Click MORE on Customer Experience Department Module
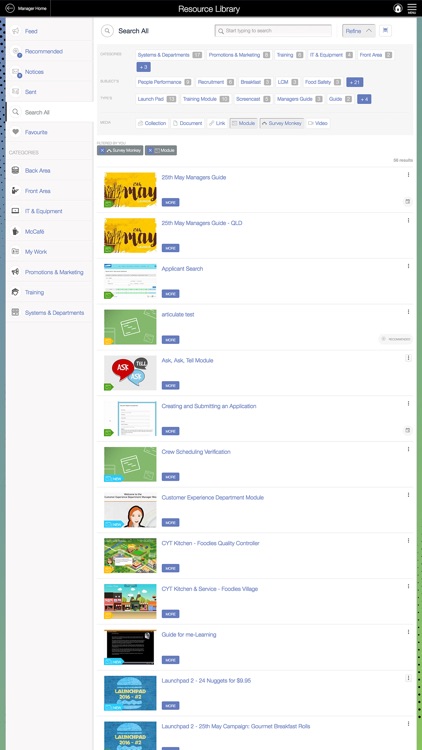 pos(170,522)
